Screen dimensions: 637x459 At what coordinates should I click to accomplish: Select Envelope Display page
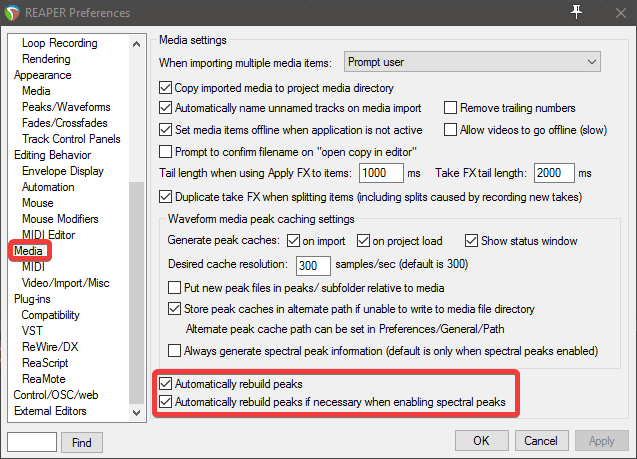(x=63, y=171)
